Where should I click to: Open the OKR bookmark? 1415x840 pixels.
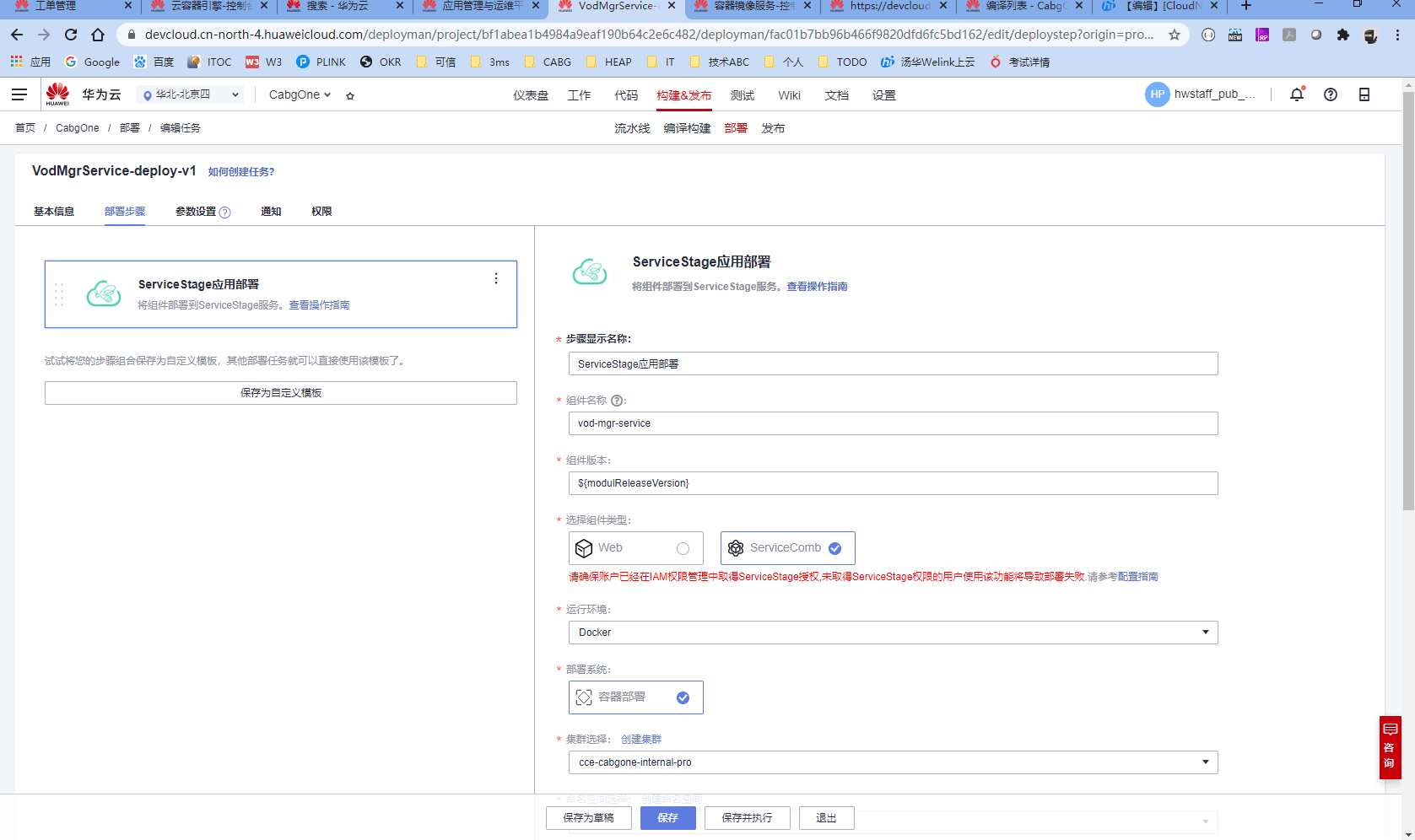(381, 62)
